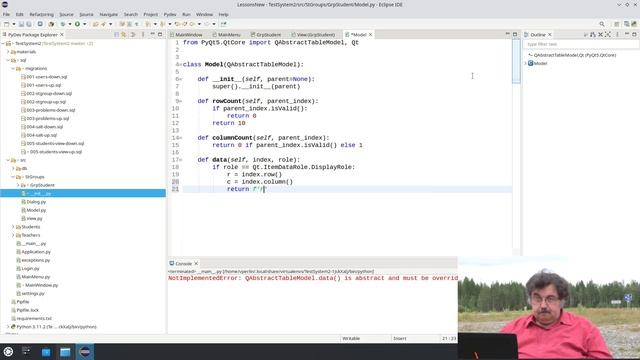Open the Window menu

[204, 14]
